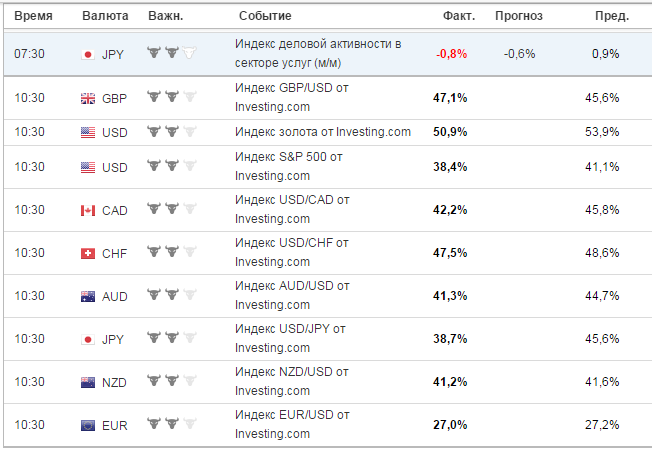The image size is (652, 449).
Task: Click the Australia flag next to AUD
Action: (x=88, y=296)
